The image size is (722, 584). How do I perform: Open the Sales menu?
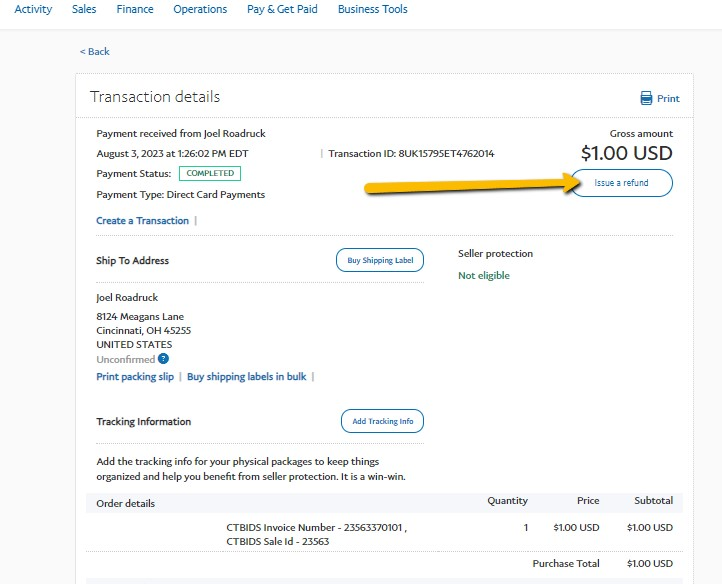(84, 9)
